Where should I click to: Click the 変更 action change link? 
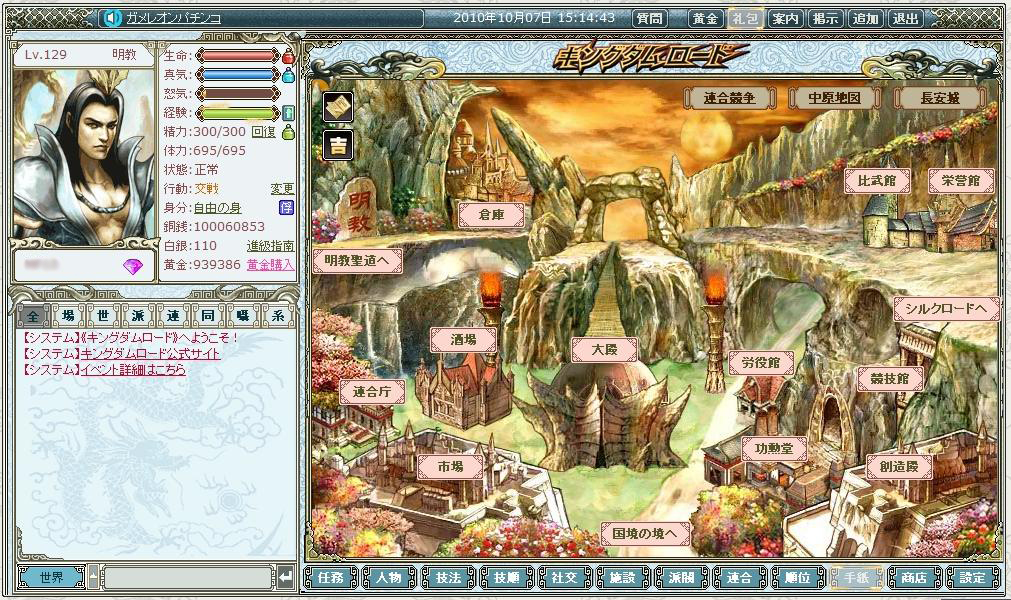coord(282,189)
